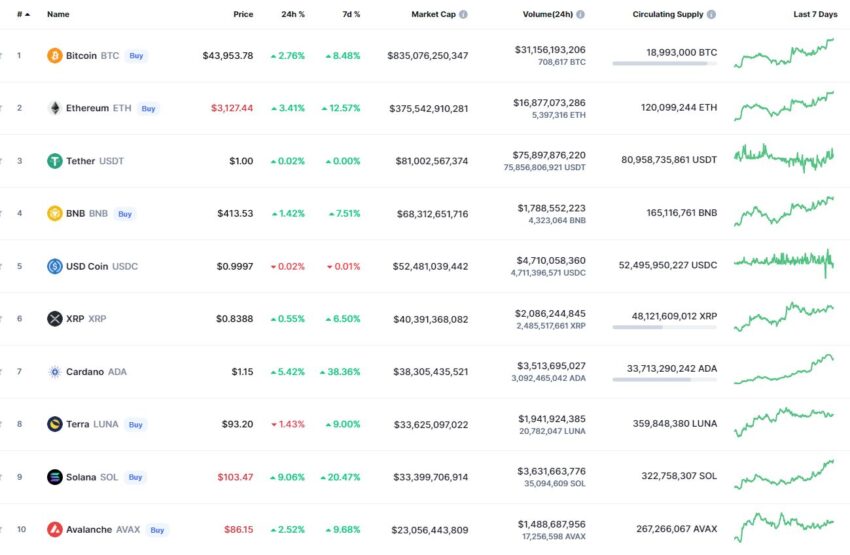Screen dimensions: 850x555
Task: Open Avalanche's last 7 days chart
Action: [784, 527]
